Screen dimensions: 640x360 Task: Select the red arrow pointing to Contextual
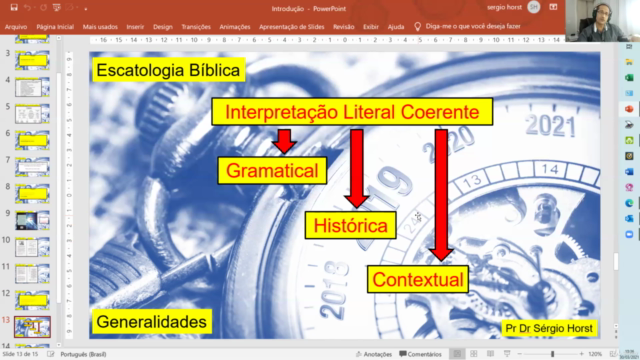point(441,195)
